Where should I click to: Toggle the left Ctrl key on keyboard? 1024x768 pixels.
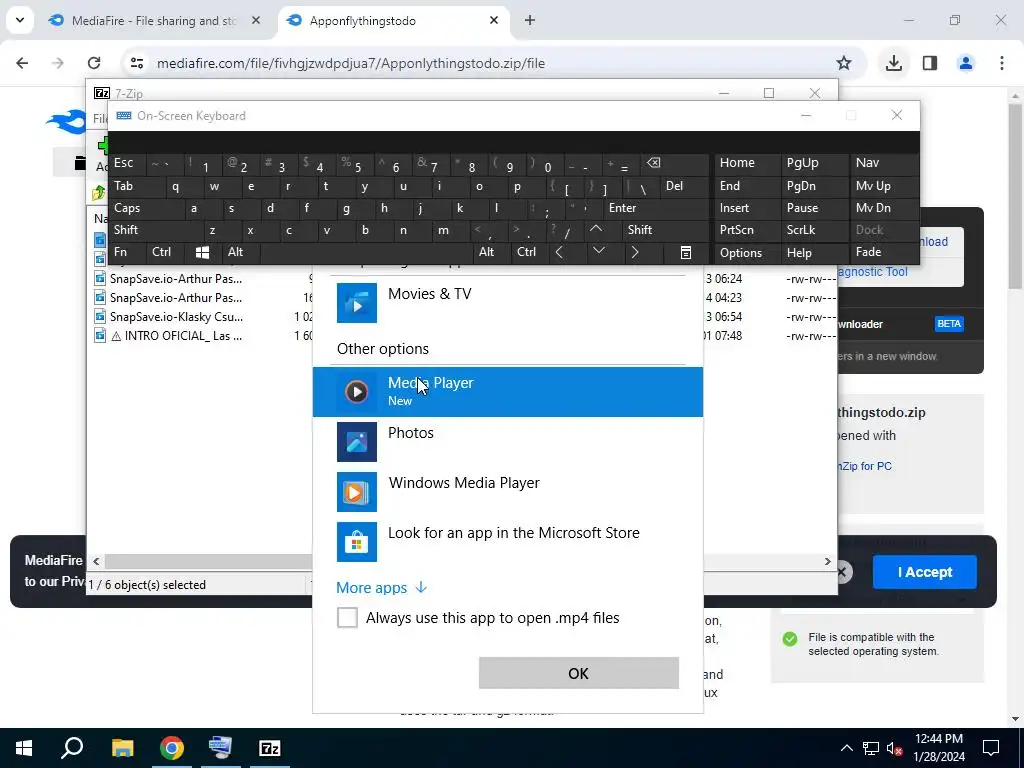[x=165, y=252]
